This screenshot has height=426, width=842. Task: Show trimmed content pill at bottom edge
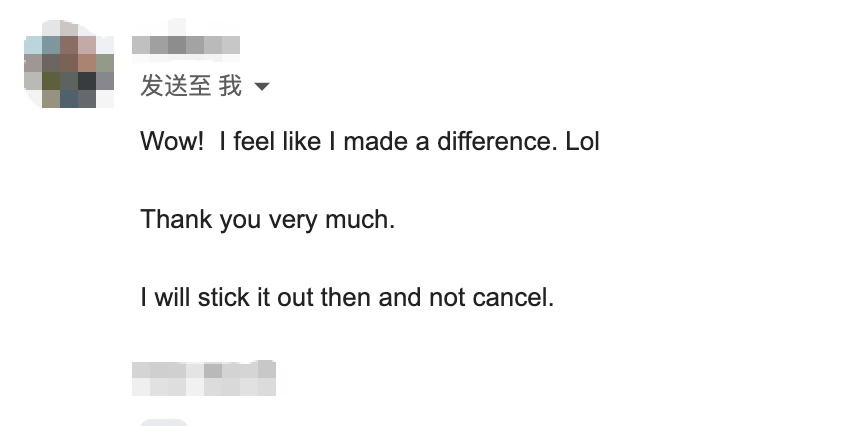(164, 422)
